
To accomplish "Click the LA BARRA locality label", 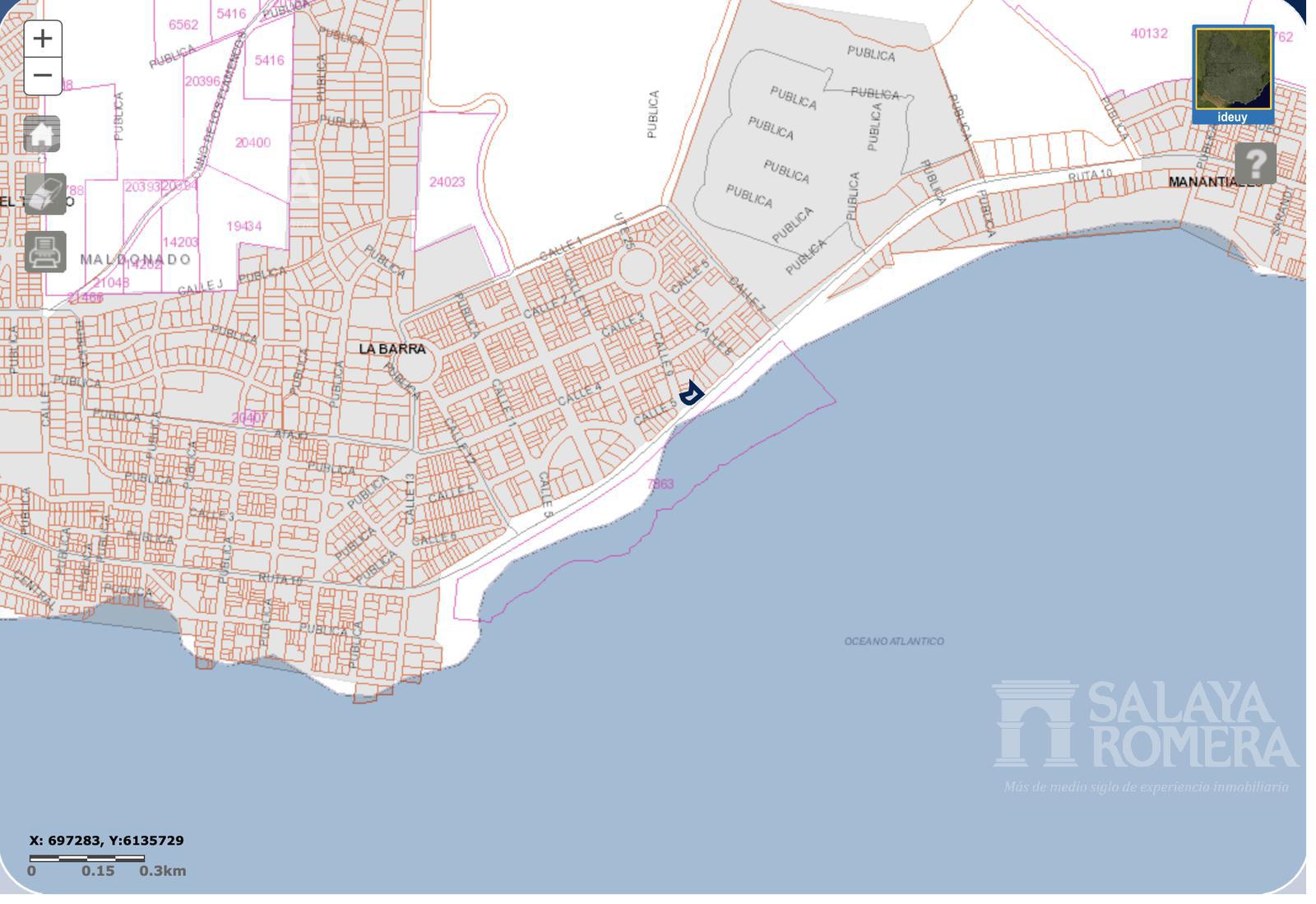I will (392, 349).
